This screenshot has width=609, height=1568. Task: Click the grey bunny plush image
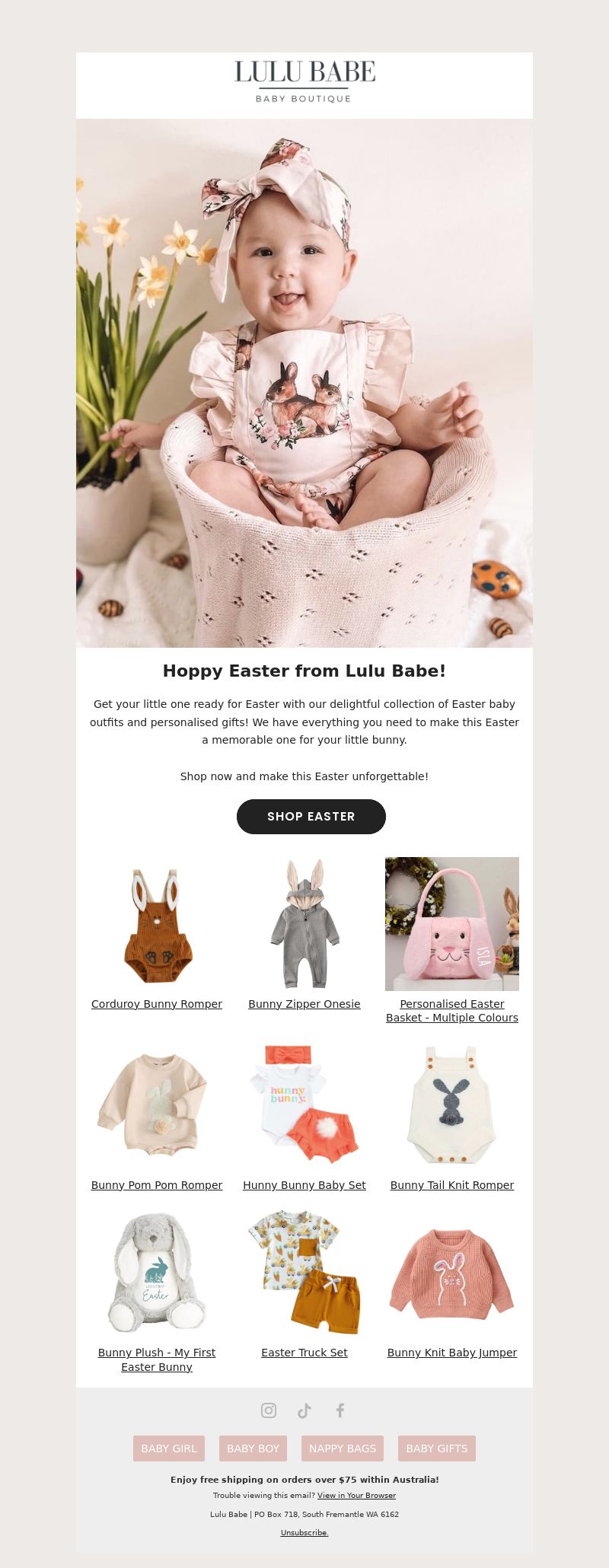click(157, 1273)
